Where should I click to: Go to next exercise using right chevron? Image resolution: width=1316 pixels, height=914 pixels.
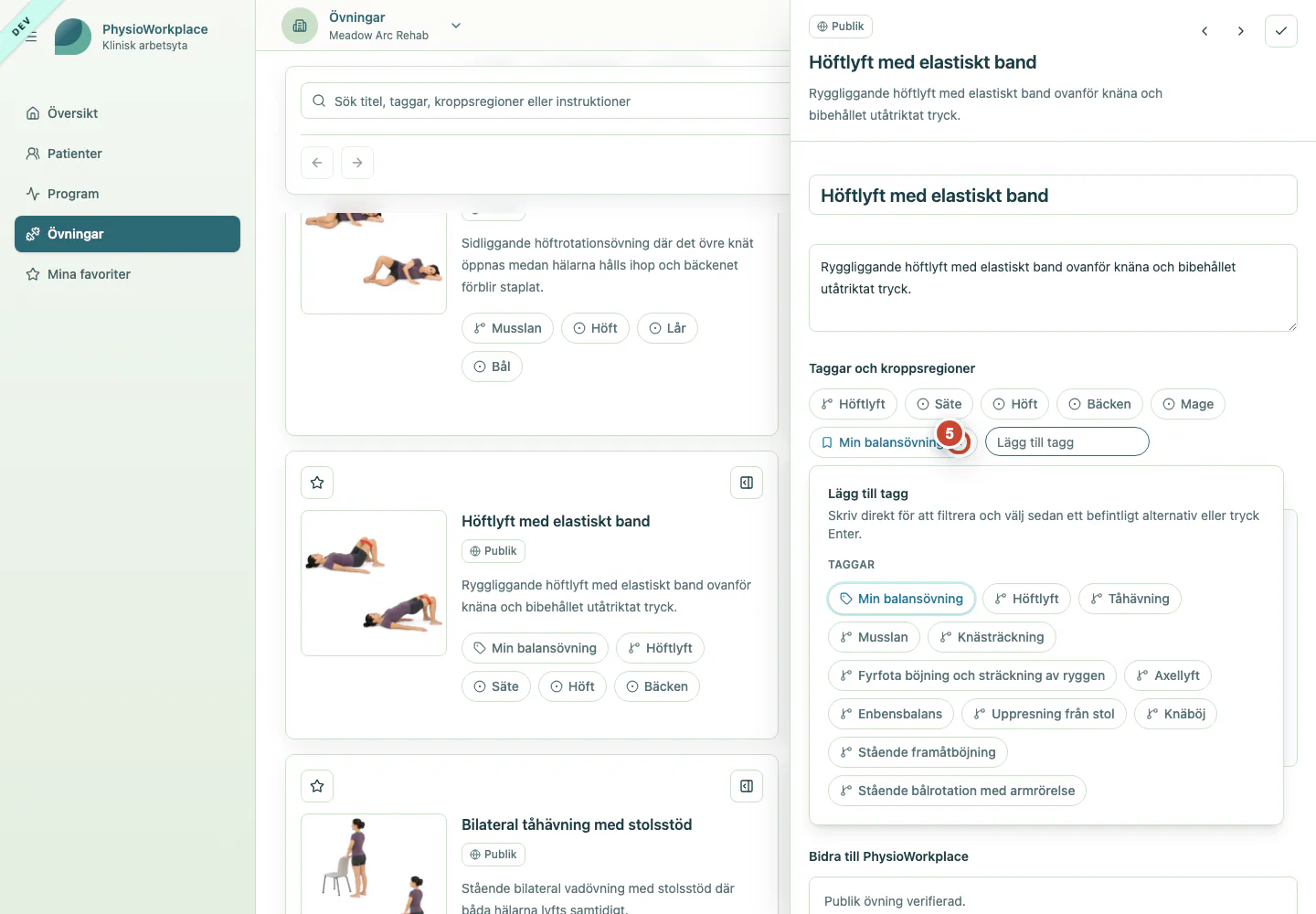click(1240, 31)
